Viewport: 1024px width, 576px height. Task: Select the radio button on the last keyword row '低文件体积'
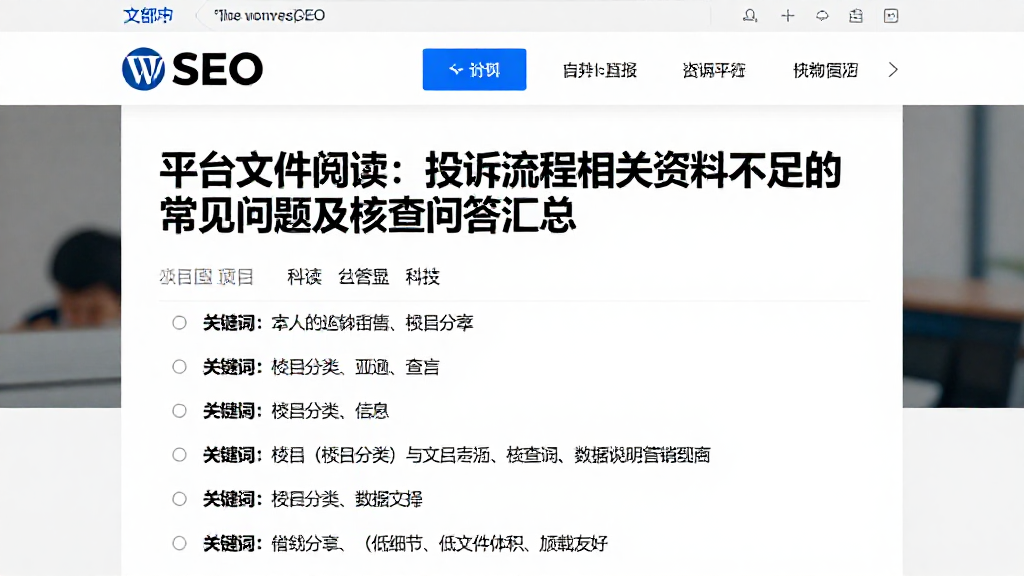(180, 543)
